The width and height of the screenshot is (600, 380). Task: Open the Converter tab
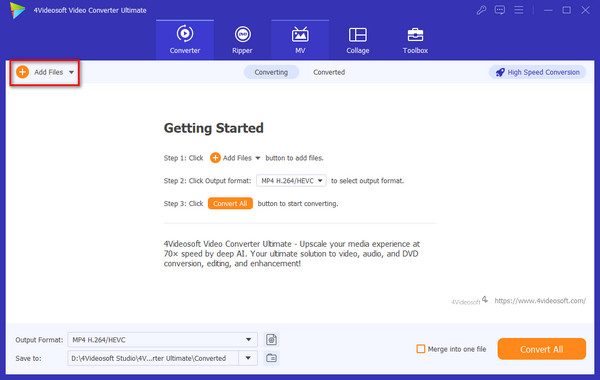(185, 40)
